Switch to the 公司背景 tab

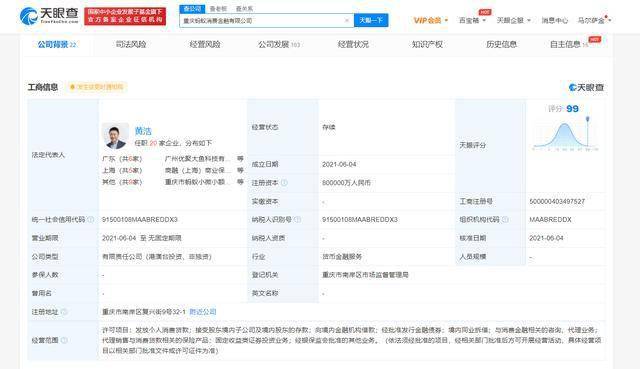point(57,44)
